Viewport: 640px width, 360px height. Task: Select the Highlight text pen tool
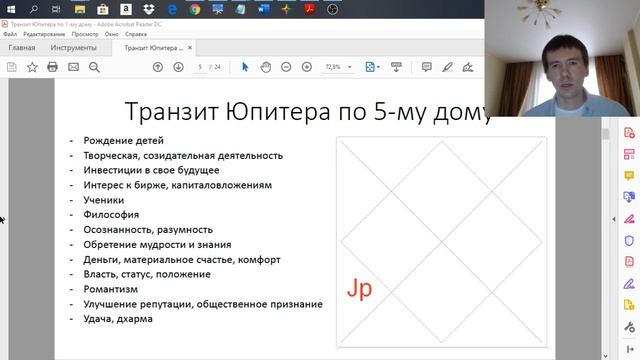[447, 67]
